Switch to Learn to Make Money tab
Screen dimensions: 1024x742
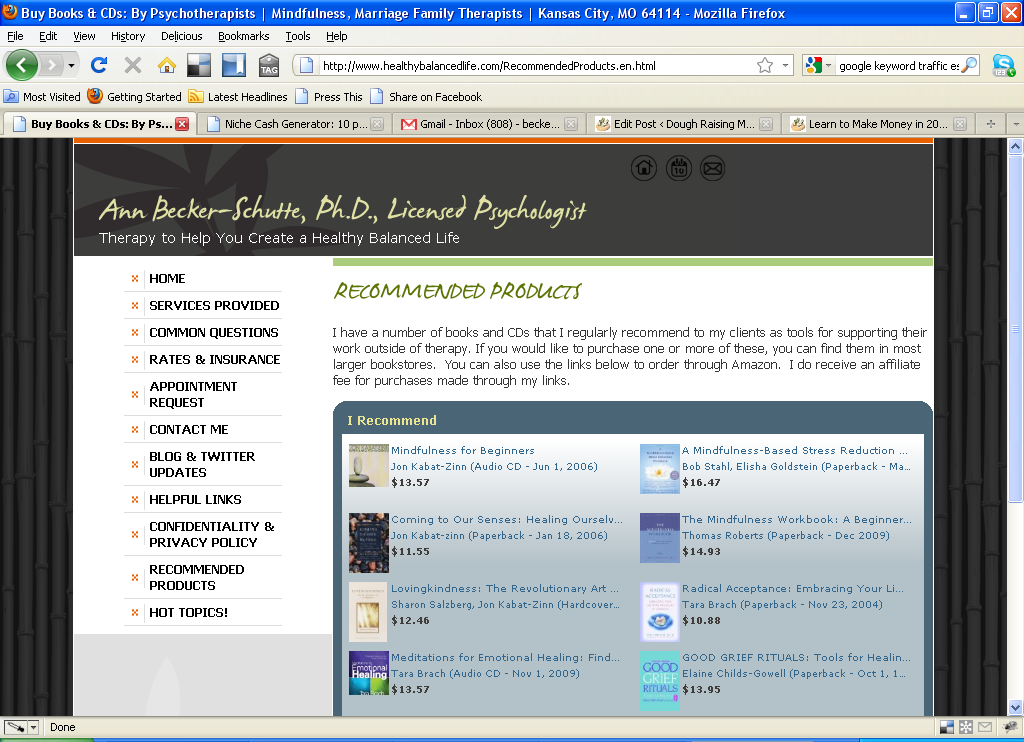878,124
